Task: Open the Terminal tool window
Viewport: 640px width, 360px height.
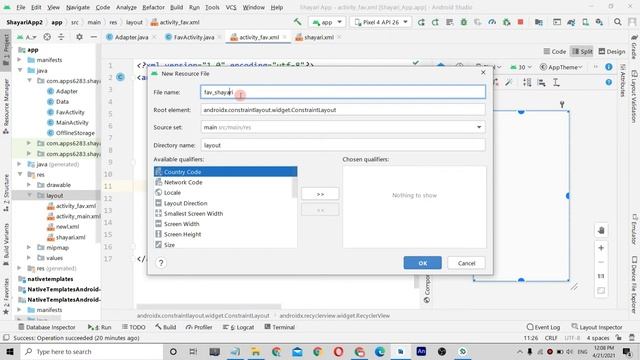Action: pos(280,327)
